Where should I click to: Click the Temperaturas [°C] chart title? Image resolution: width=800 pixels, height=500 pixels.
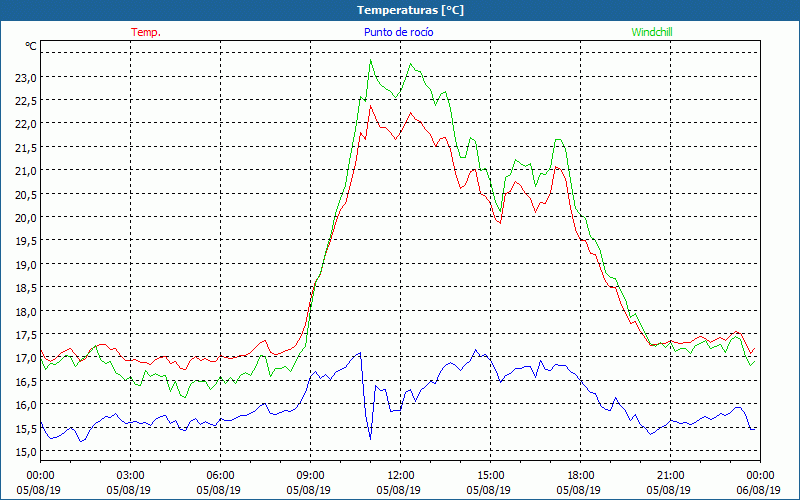click(x=410, y=10)
